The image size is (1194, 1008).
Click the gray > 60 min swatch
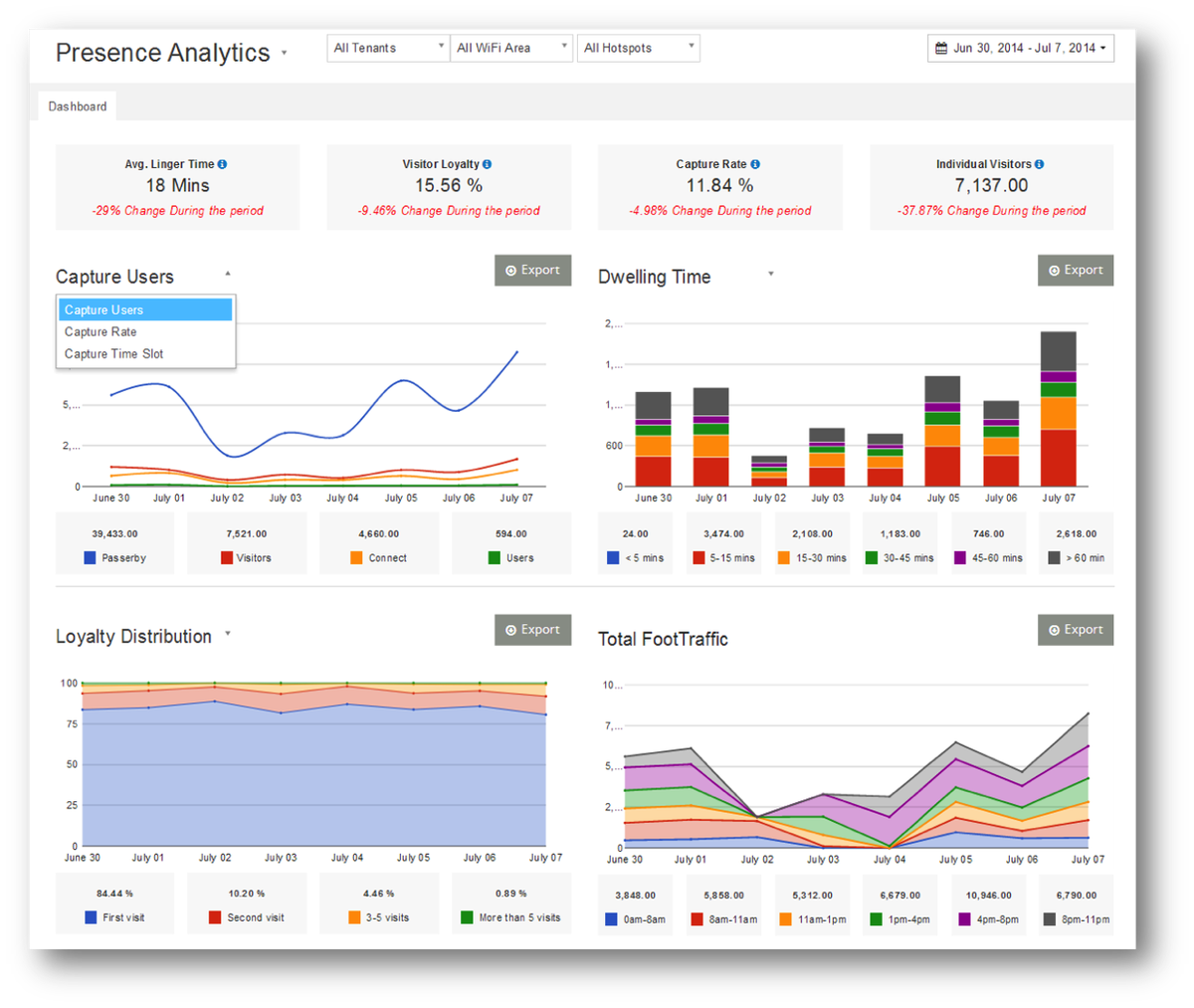(x=1054, y=558)
